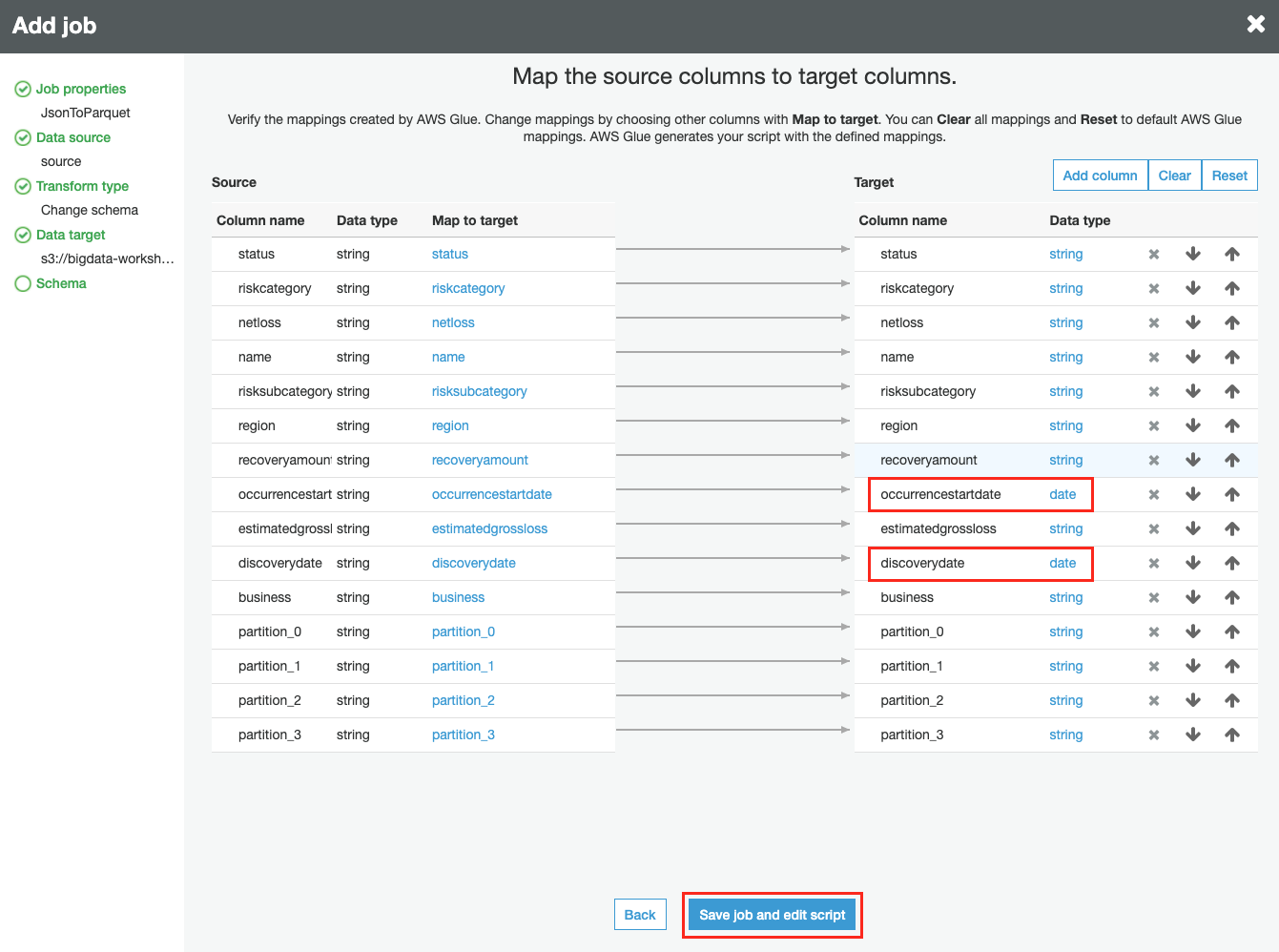
Task: Click Save job and edit script
Action: (x=772, y=915)
